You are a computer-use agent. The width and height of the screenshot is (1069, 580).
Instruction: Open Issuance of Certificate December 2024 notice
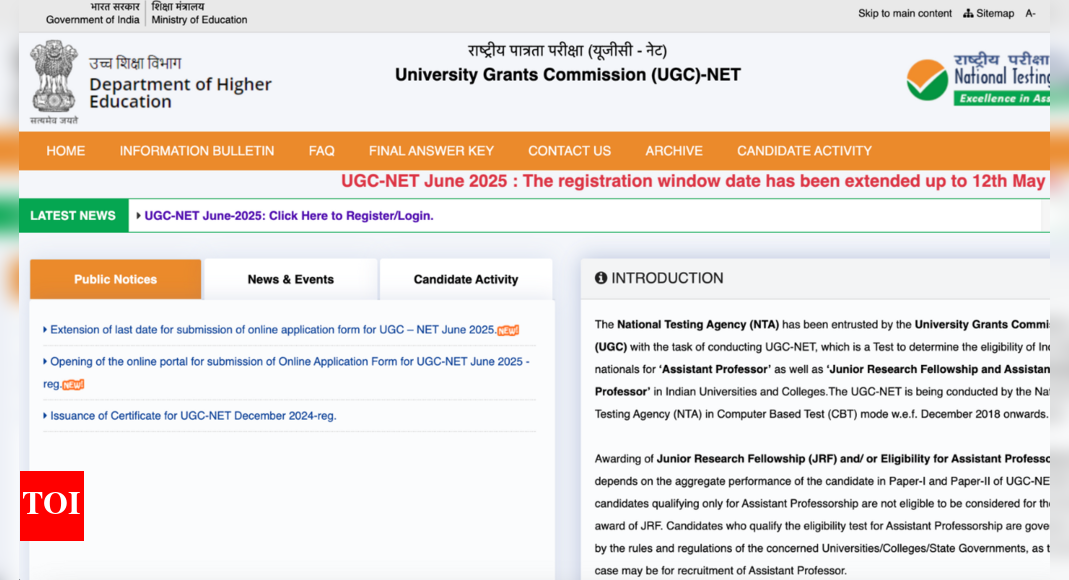(193, 416)
